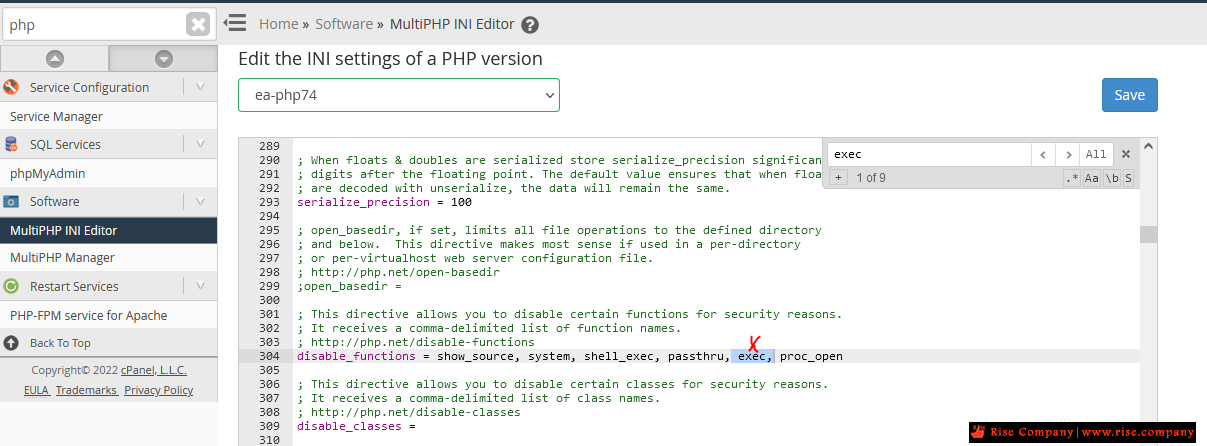Toggle case sensitive (Aa) search option

1092,178
